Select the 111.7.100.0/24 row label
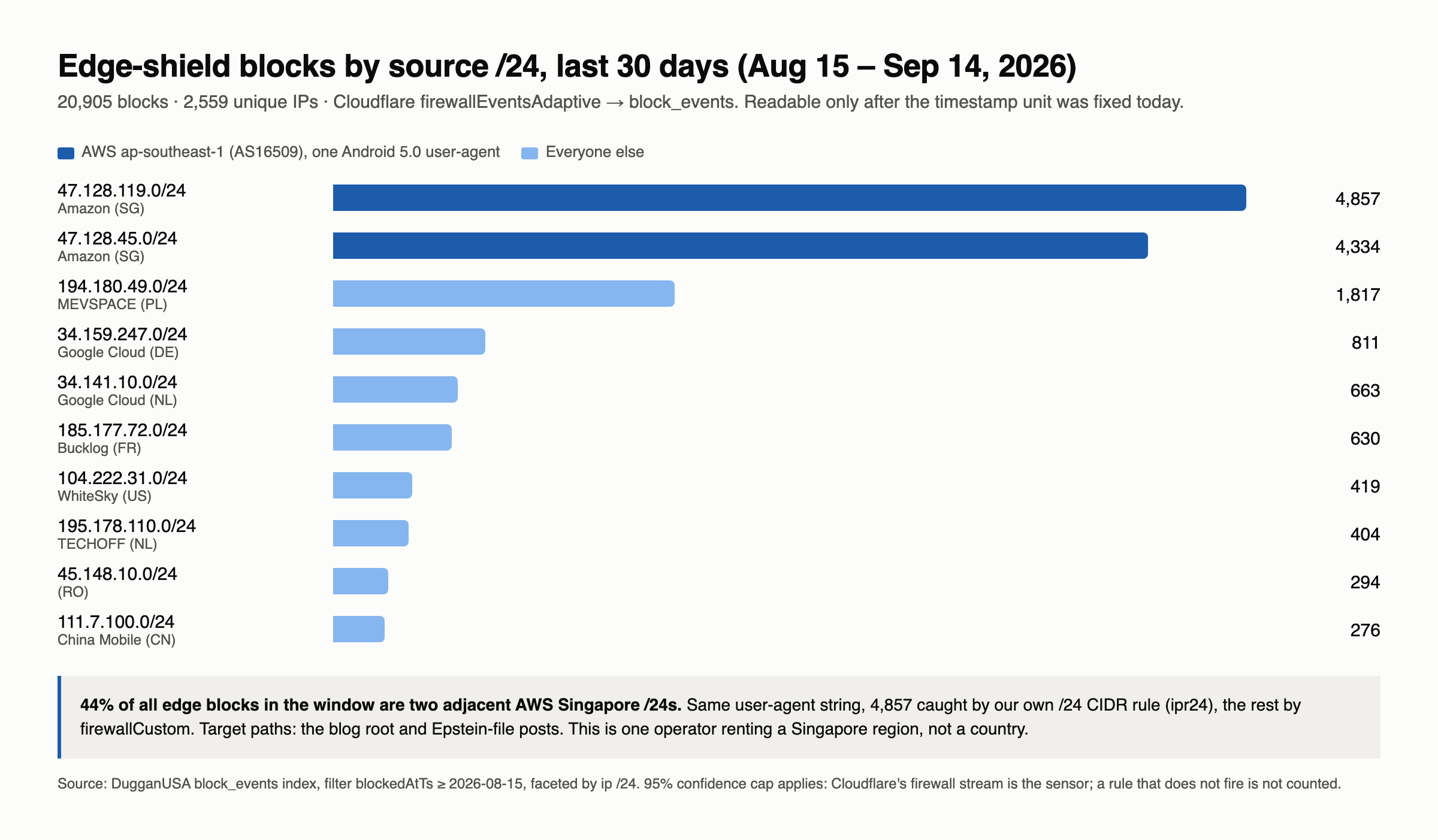The height and width of the screenshot is (840, 1438). 116,622
